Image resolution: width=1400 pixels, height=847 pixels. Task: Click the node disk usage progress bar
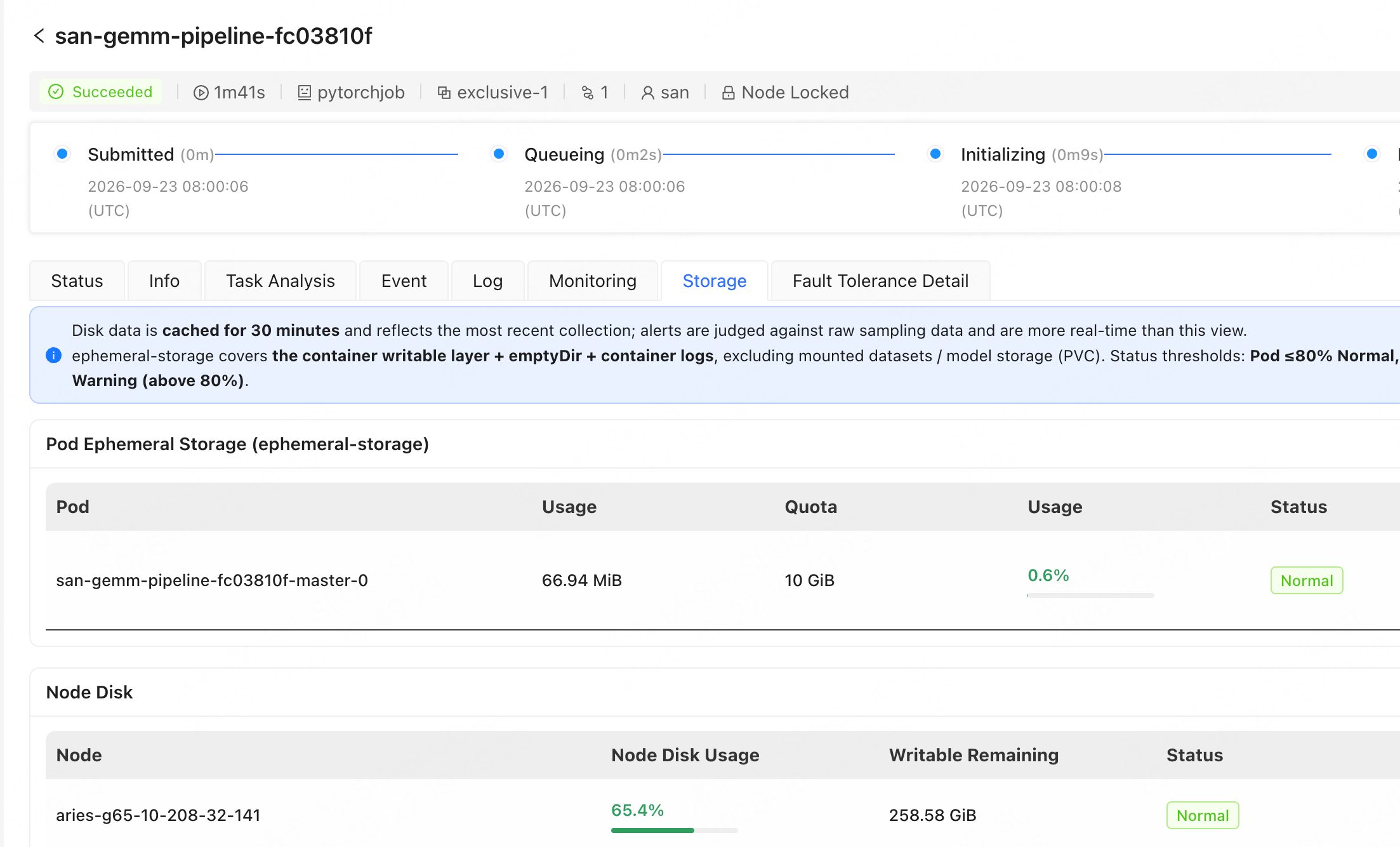coord(674,830)
